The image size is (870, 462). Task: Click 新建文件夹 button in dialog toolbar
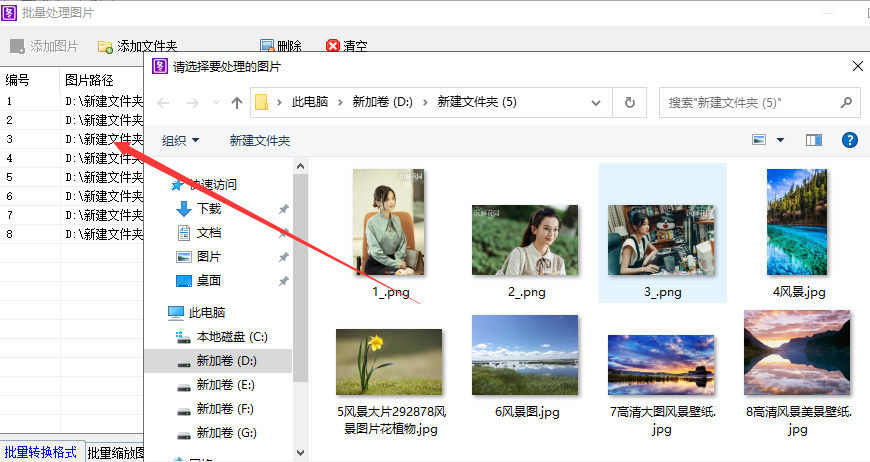(260, 140)
